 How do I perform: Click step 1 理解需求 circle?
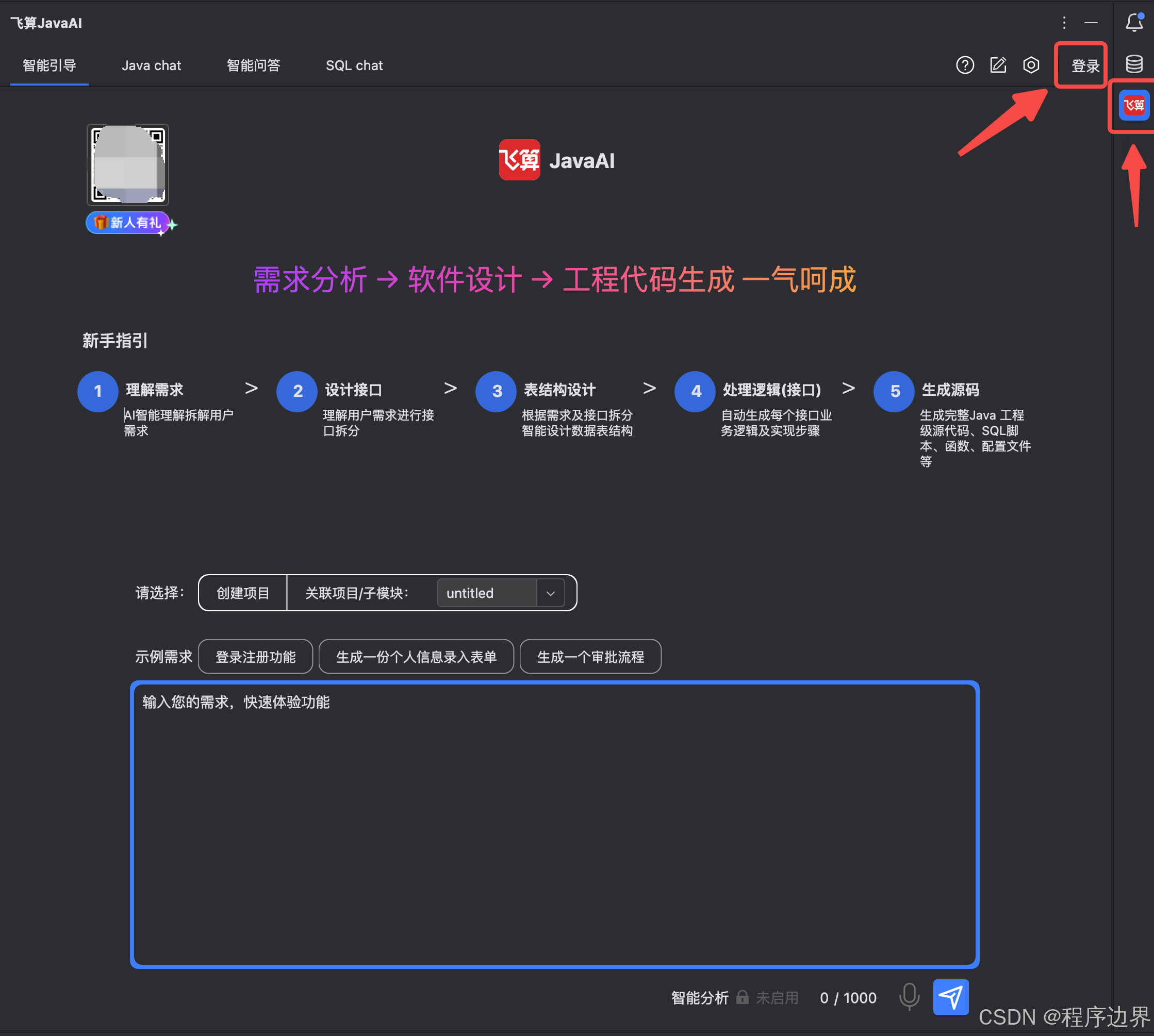98,391
